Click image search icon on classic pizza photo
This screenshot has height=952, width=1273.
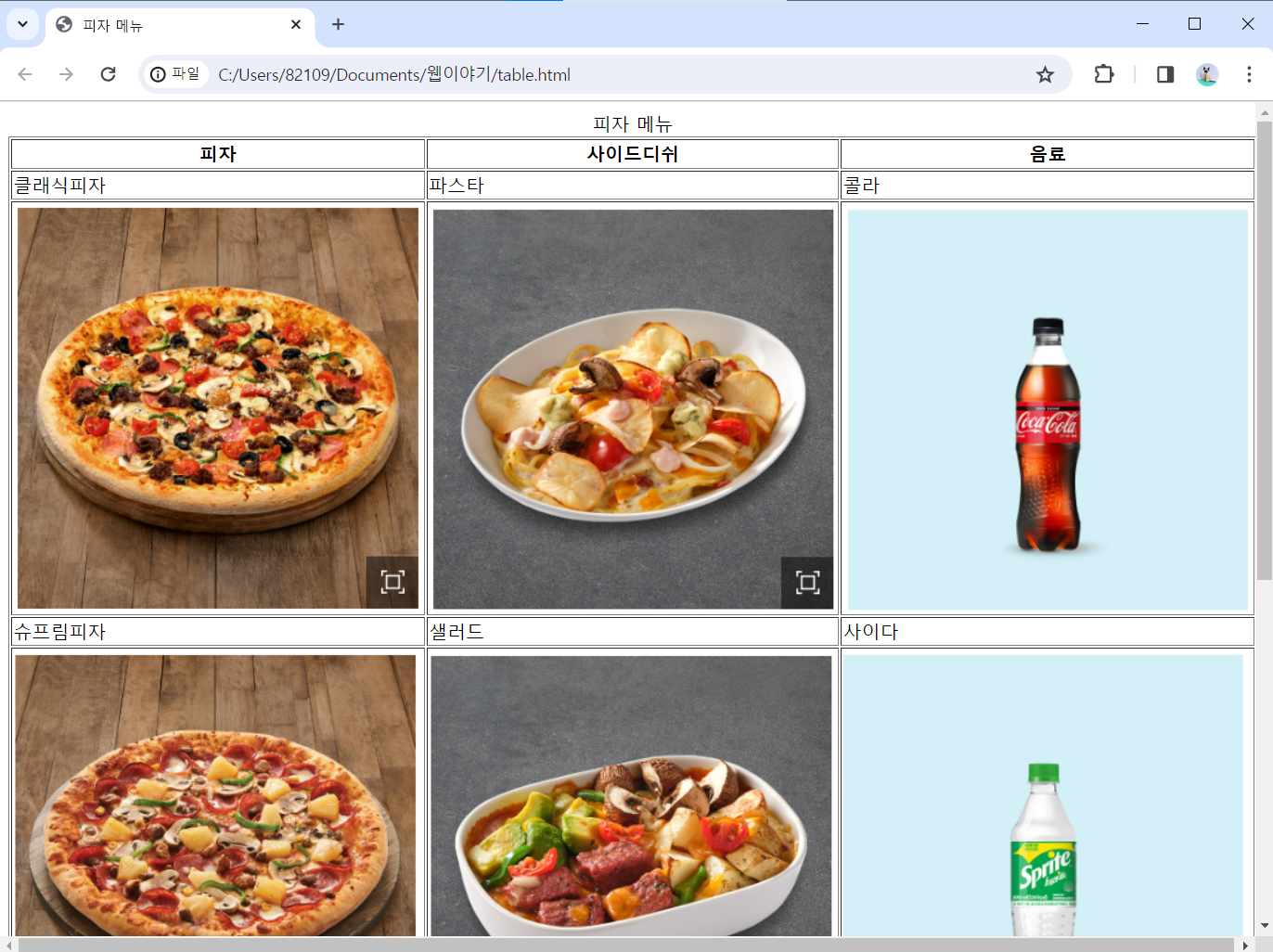pos(392,582)
